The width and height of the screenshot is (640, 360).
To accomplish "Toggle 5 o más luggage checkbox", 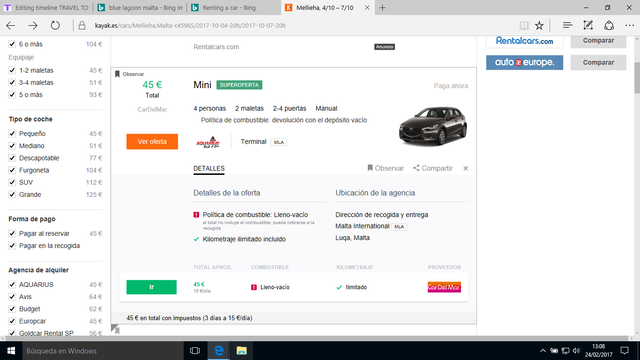I will 12,95.
